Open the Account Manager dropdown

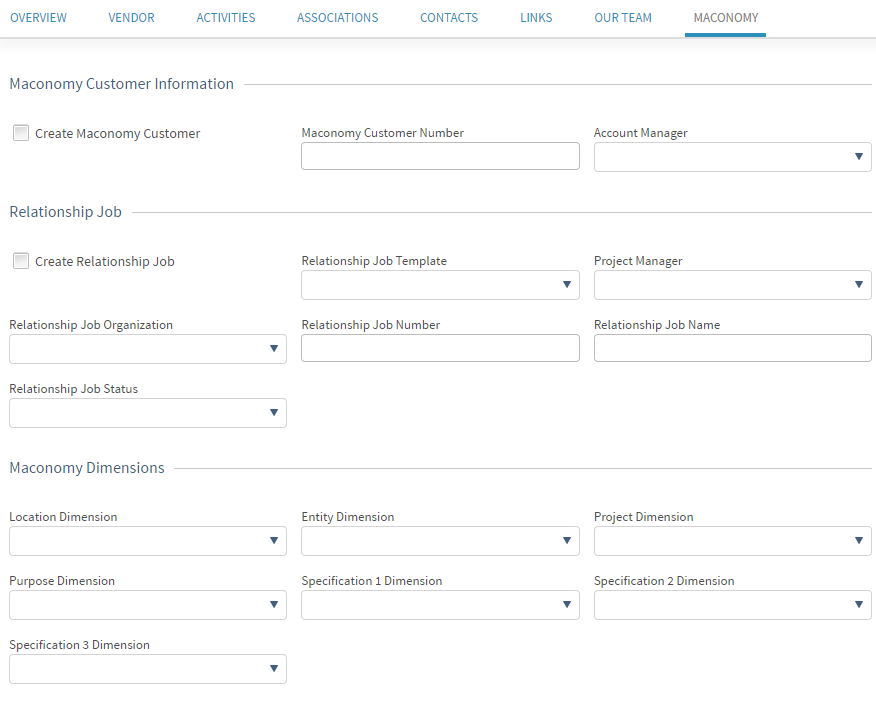pyautogui.click(x=732, y=157)
